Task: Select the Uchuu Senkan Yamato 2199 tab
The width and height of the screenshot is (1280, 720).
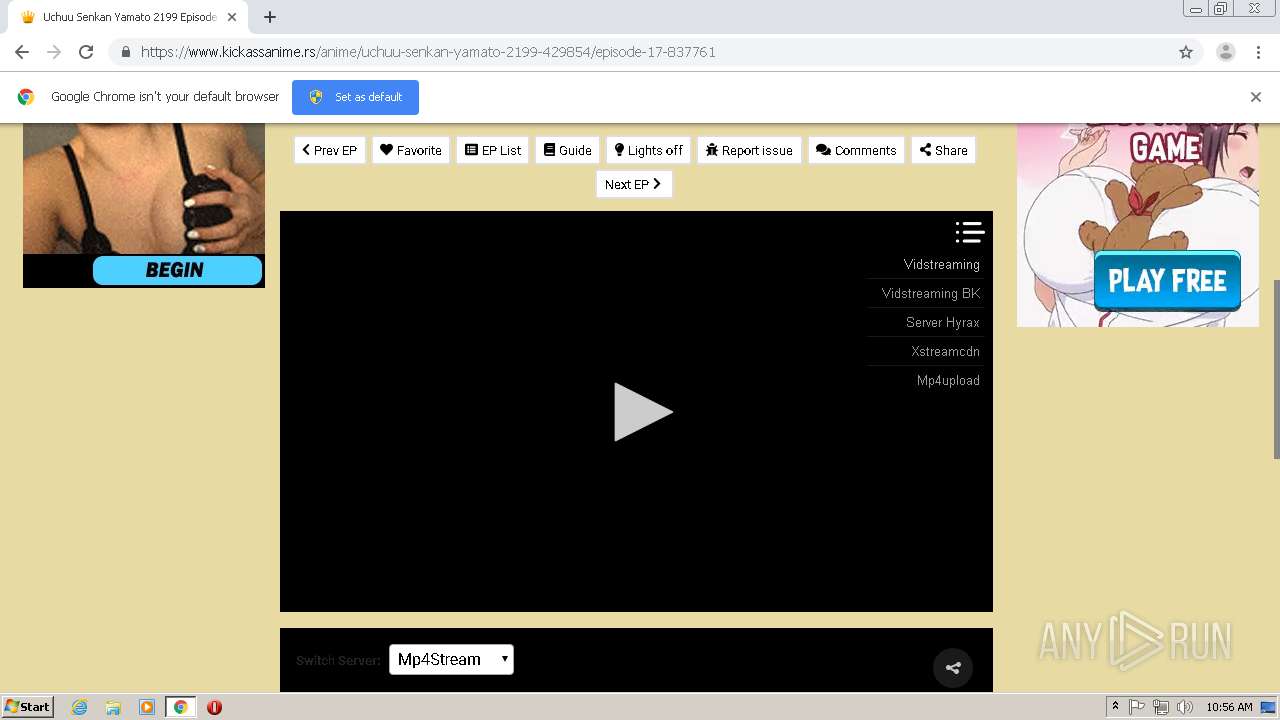Action: tap(128, 17)
